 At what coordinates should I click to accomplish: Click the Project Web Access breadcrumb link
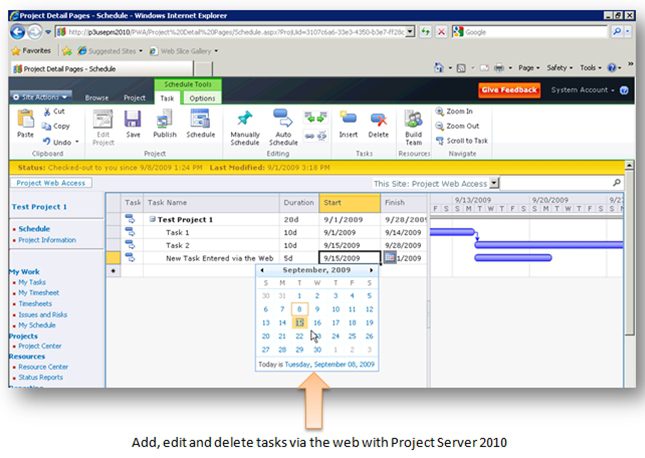[x=51, y=183]
